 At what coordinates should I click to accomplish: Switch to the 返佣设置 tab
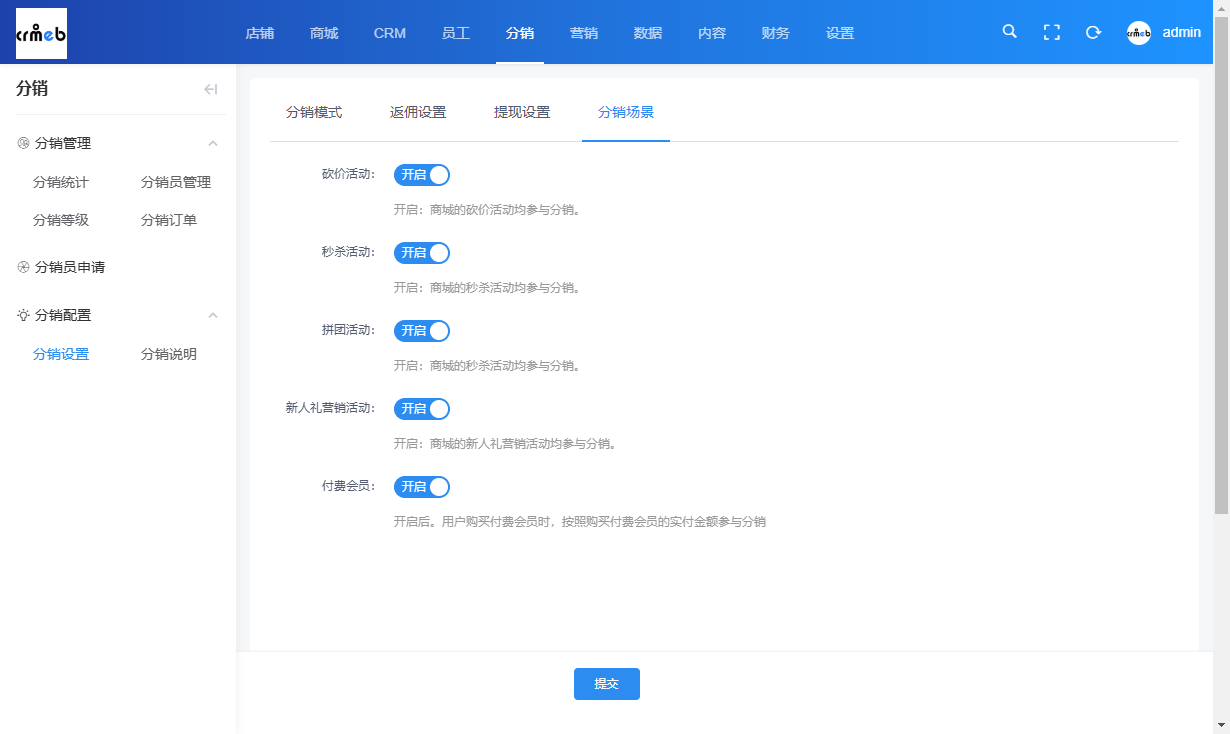coord(418,112)
